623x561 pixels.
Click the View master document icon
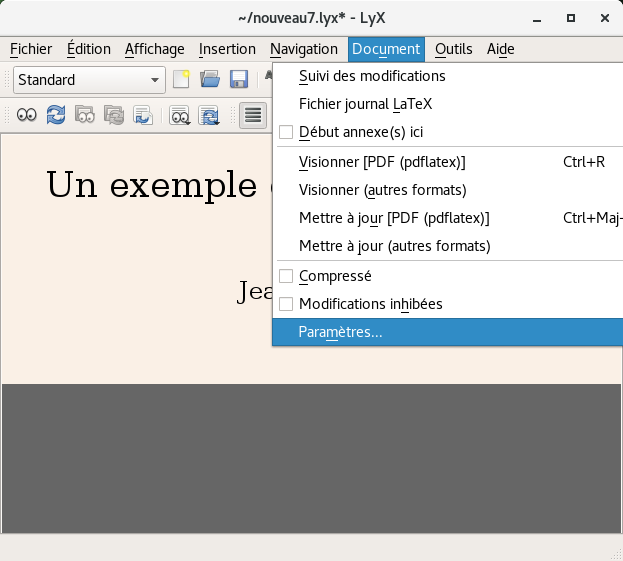[x=85, y=115]
